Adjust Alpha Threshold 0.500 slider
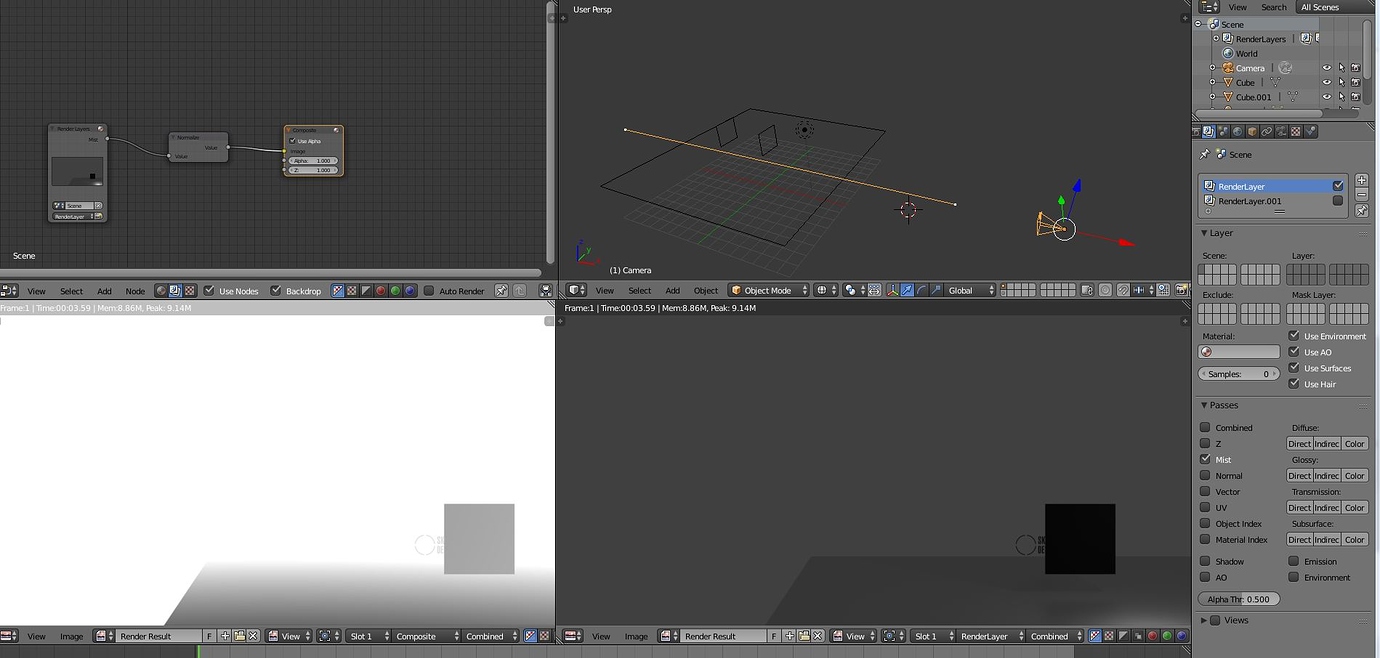Screen dimensions: 1380x658 tap(1239, 599)
